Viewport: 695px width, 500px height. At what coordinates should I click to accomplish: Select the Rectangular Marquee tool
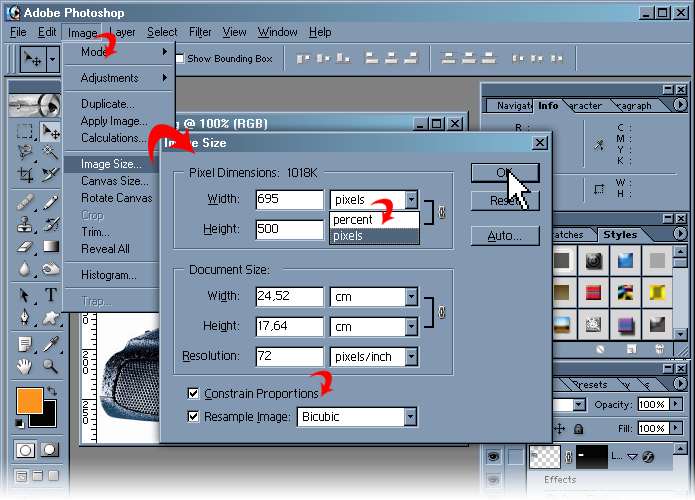(x=25, y=132)
